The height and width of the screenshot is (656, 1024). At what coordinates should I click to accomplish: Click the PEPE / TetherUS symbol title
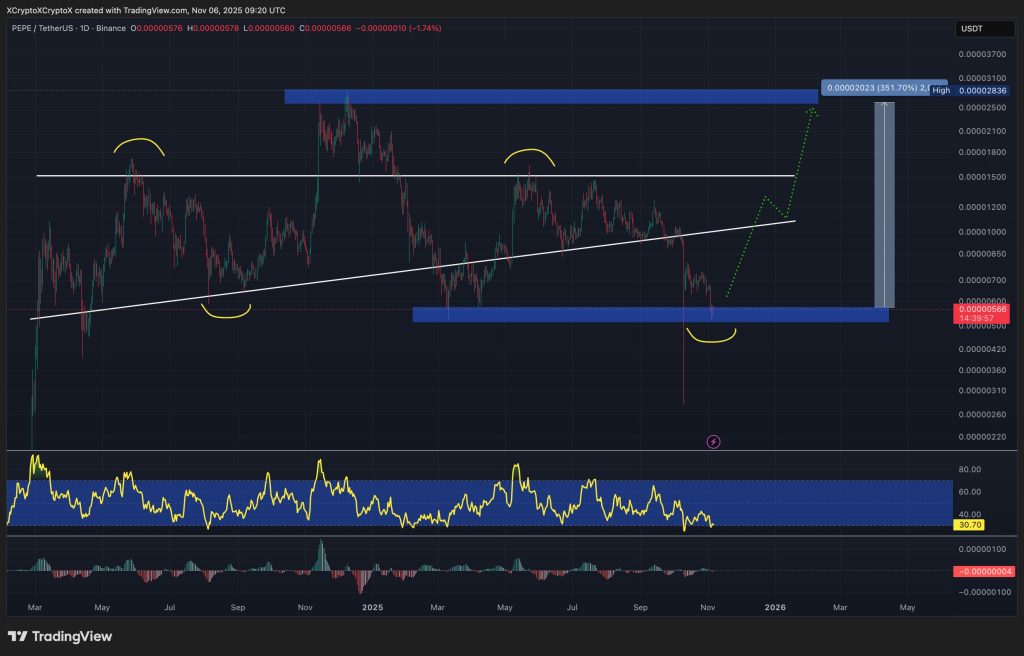(48, 28)
